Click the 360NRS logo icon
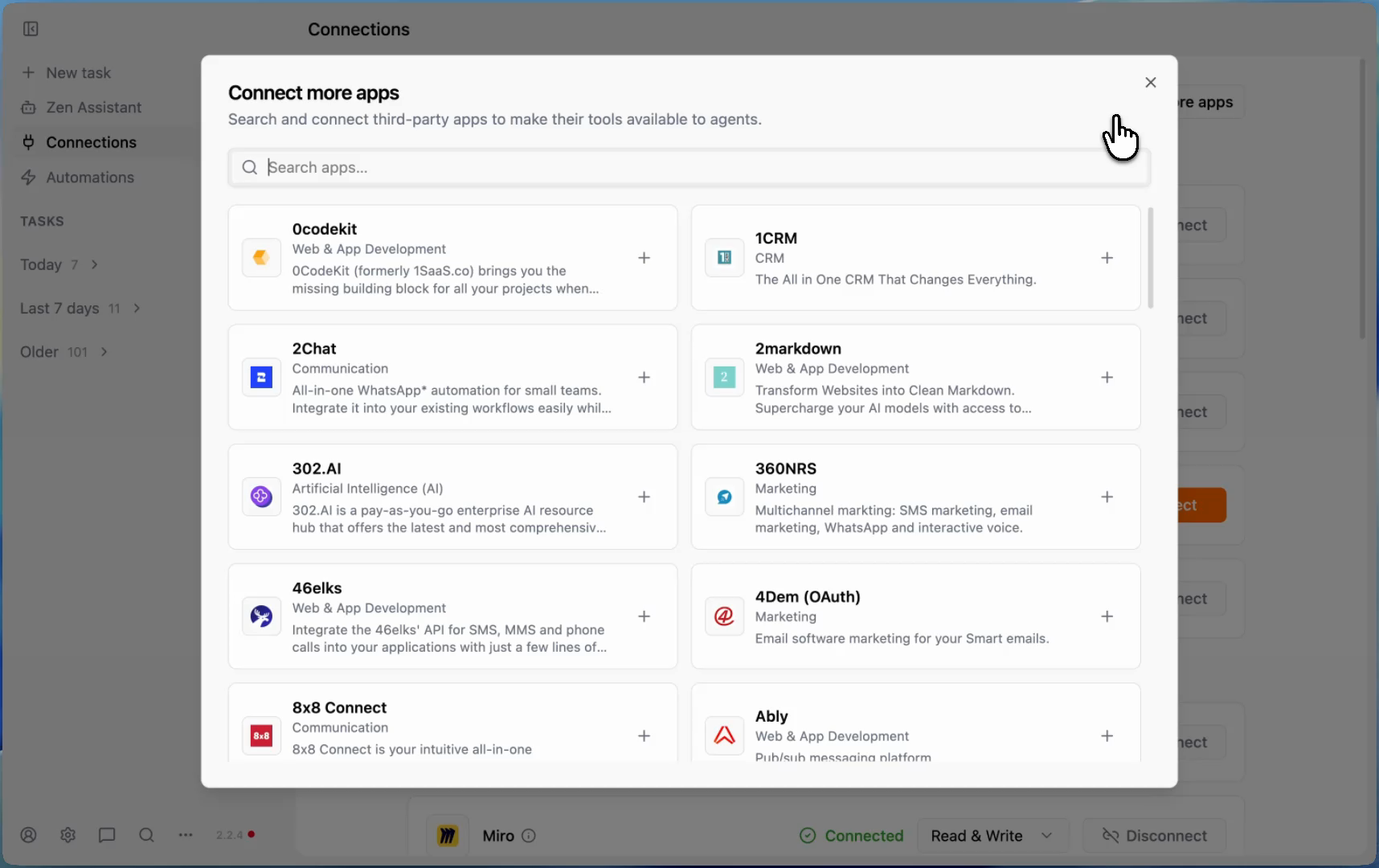1379x868 pixels. pyautogui.click(x=724, y=497)
